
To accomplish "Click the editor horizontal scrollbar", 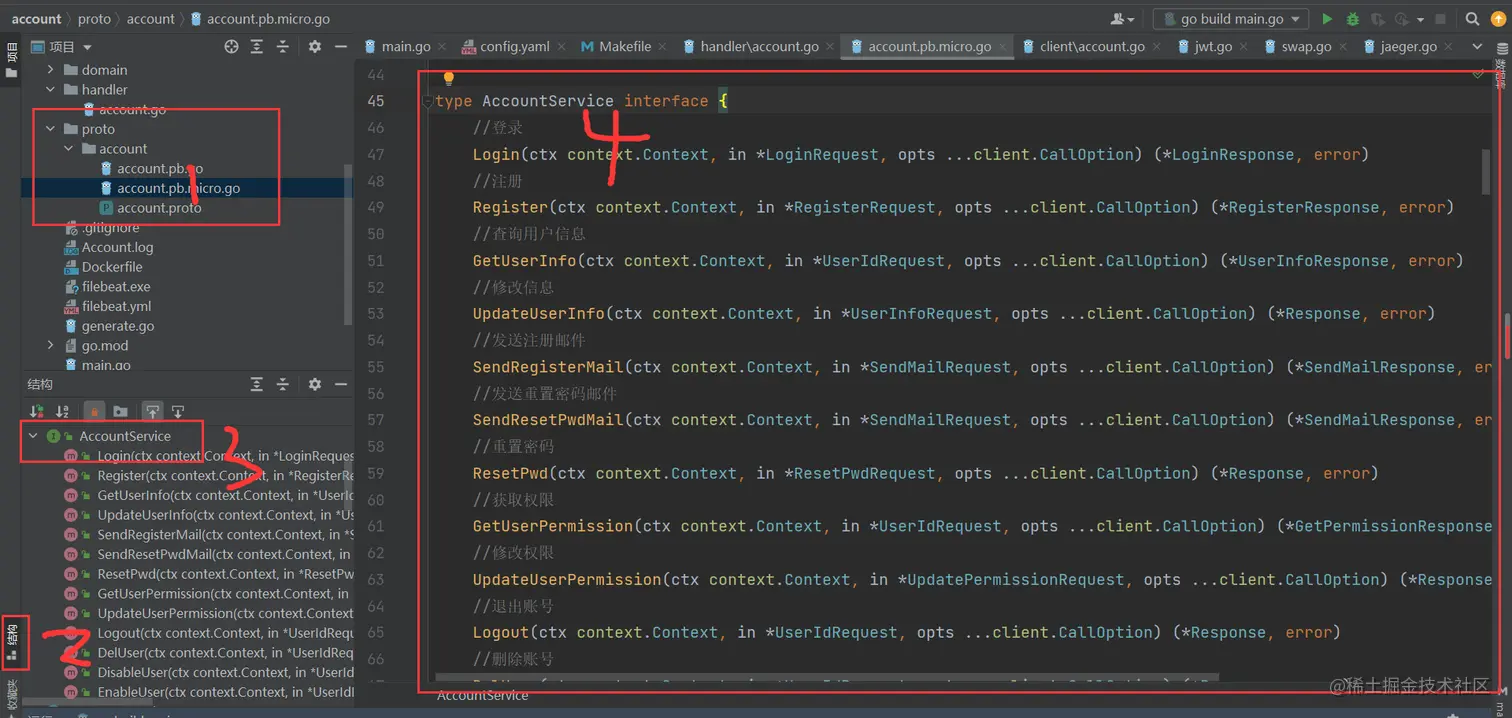I will click(827, 678).
